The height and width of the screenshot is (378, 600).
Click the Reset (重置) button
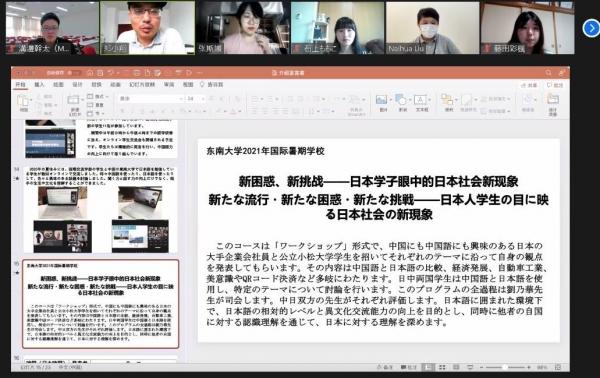point(96,105)
